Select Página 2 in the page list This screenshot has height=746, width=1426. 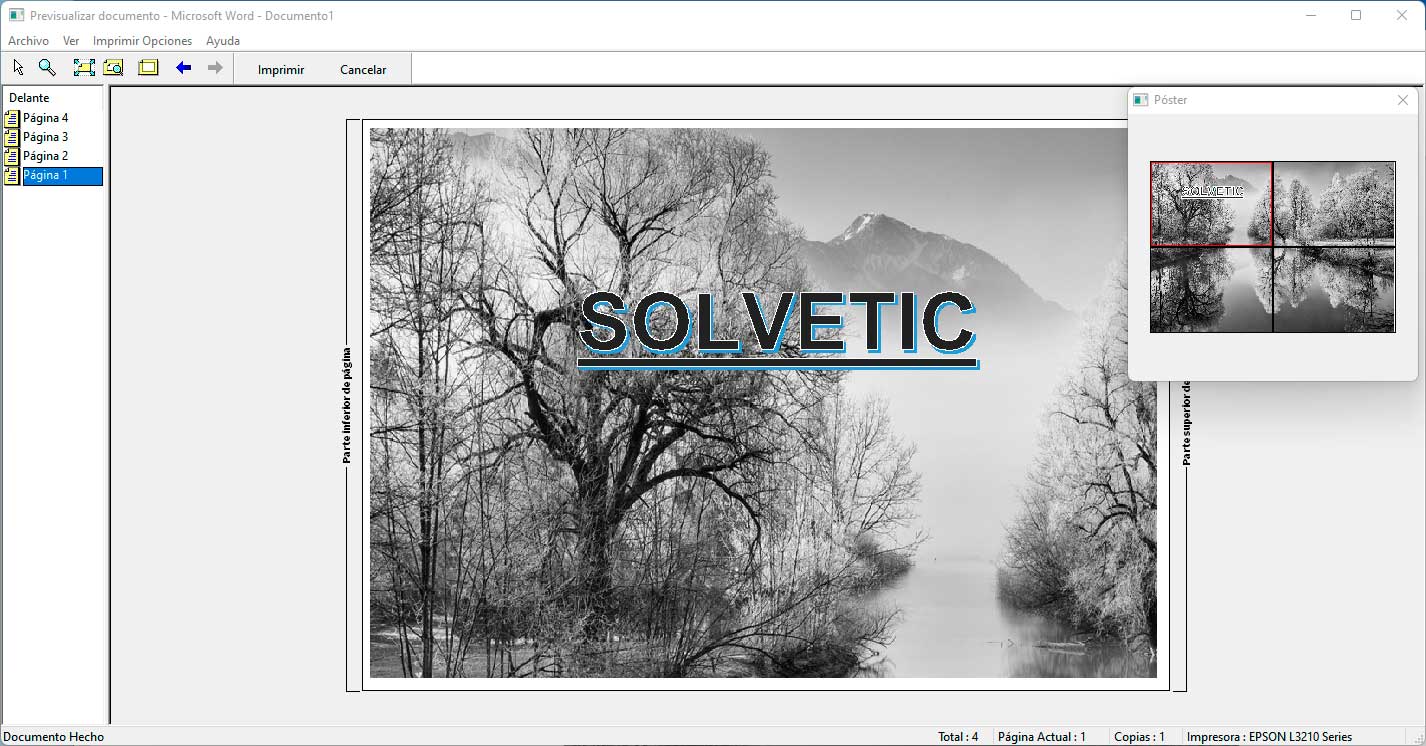[x=46, y=156]
